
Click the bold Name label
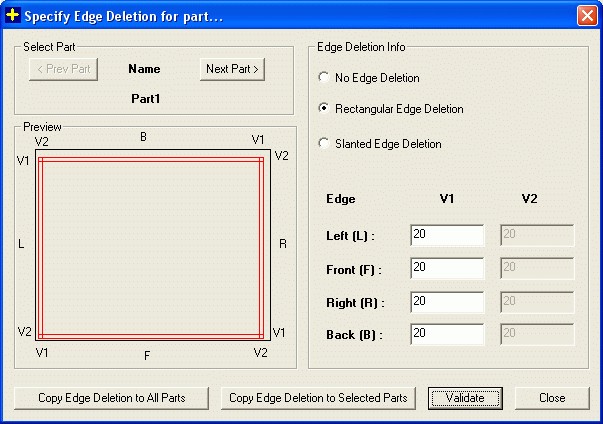coord(144,69)
